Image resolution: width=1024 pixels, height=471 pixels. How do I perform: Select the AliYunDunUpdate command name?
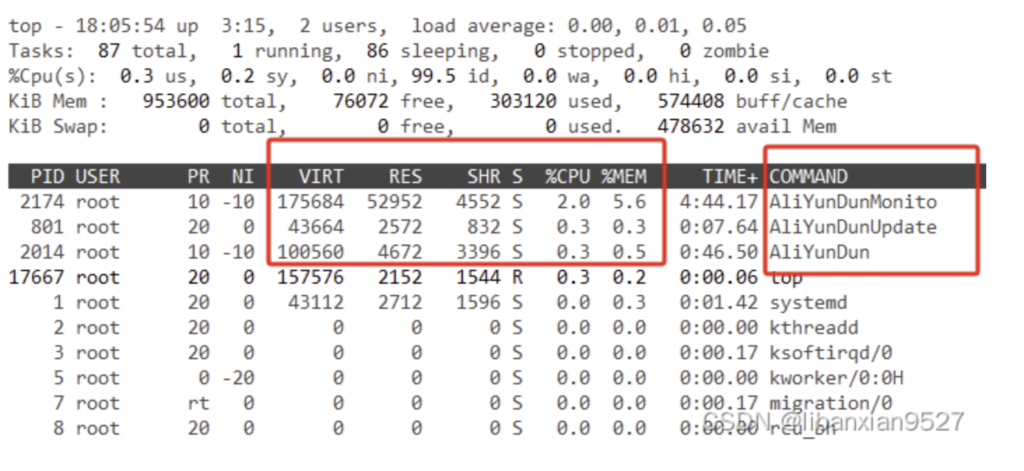853,227
